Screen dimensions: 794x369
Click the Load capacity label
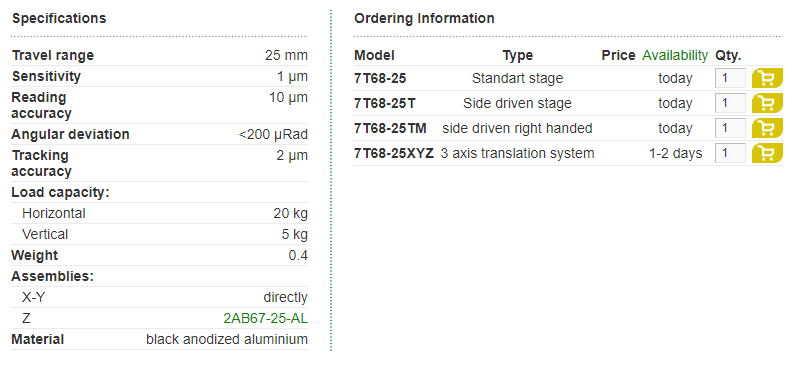[x=60, y=192]
